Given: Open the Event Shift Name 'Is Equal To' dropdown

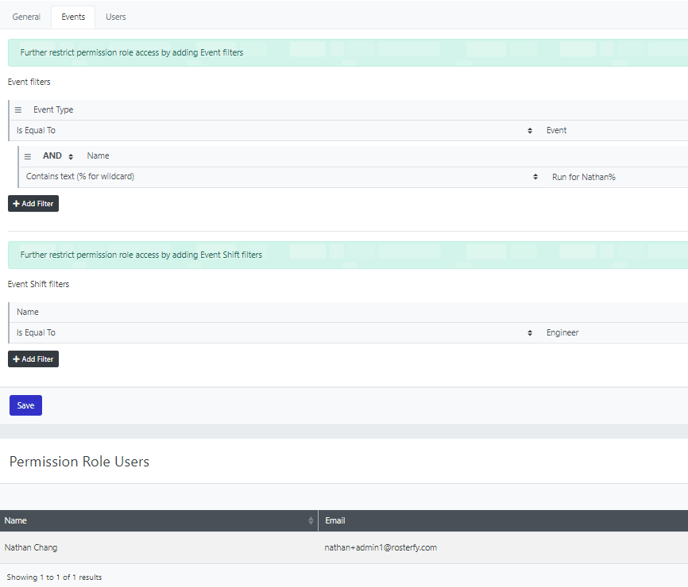Looking at the screenshot, I should pyautogui.click(x=274, y=333).
